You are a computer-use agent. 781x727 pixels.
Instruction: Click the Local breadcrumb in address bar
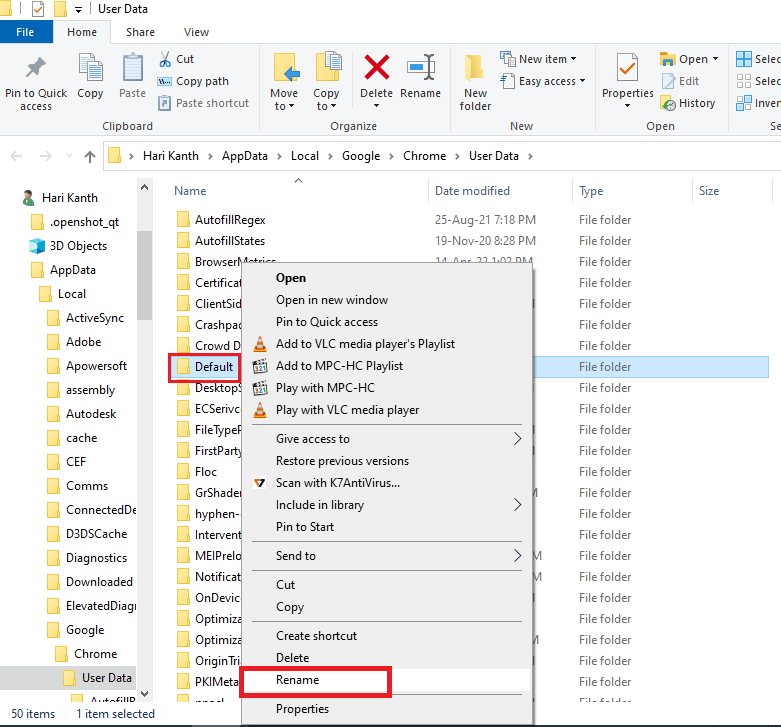click(x=305, y=156)
